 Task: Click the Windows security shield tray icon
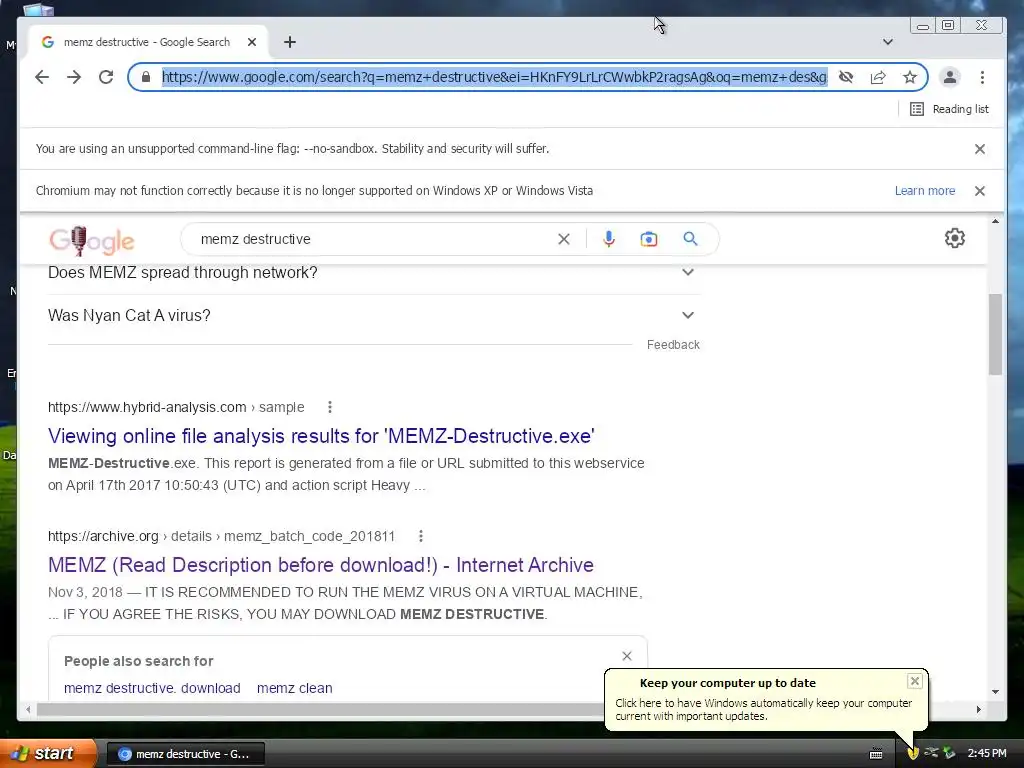click(913, 754)
